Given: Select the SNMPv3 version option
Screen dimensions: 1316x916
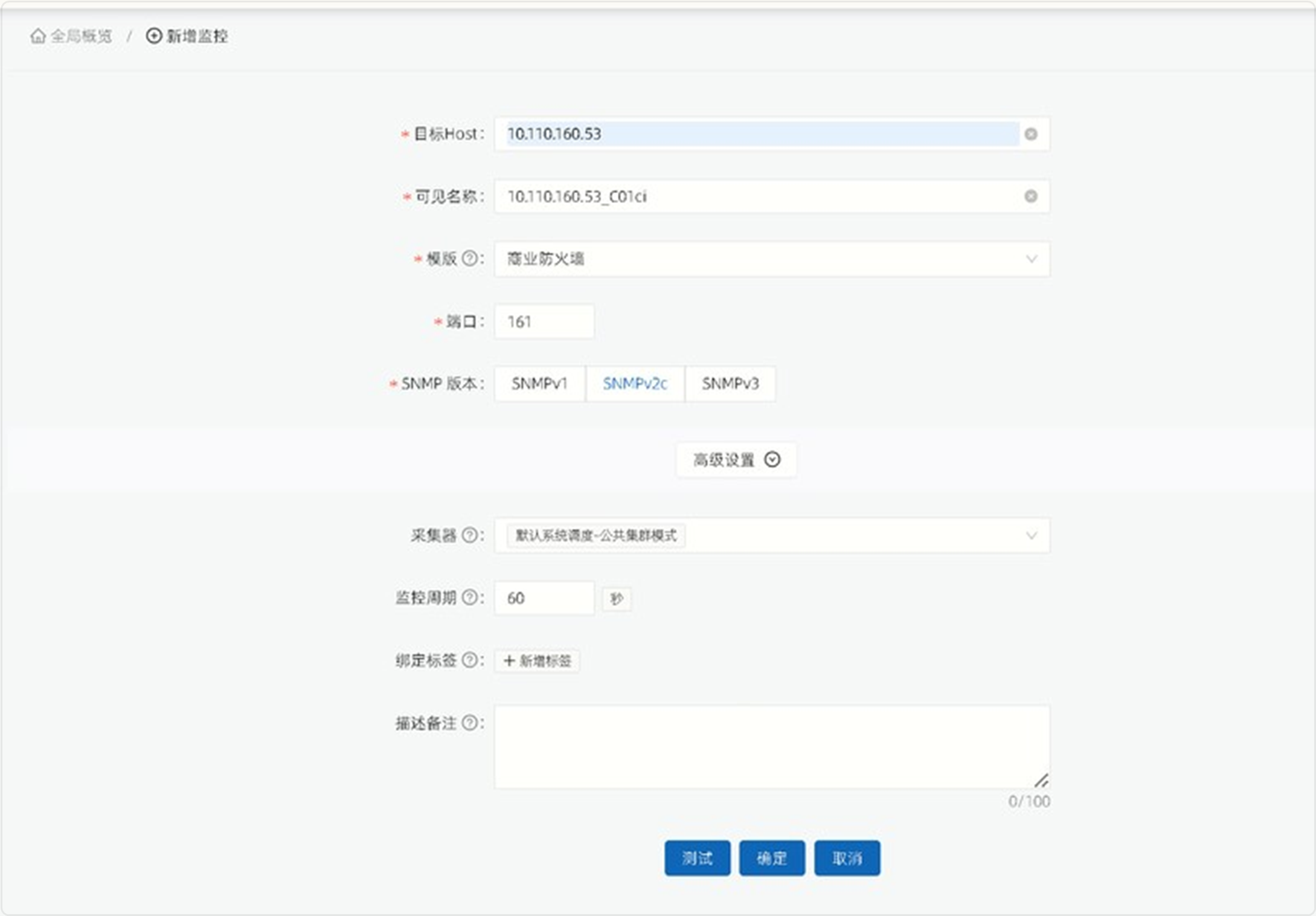Looking at the screenshot, I should [x=730, y=383].
